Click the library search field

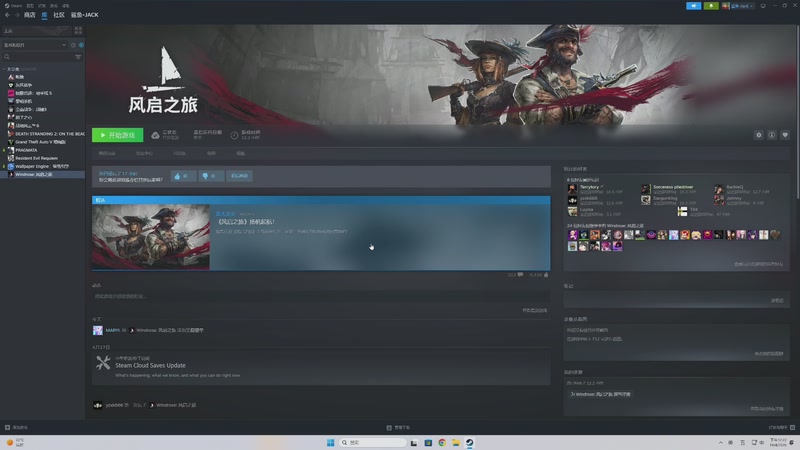click(37, 57)
